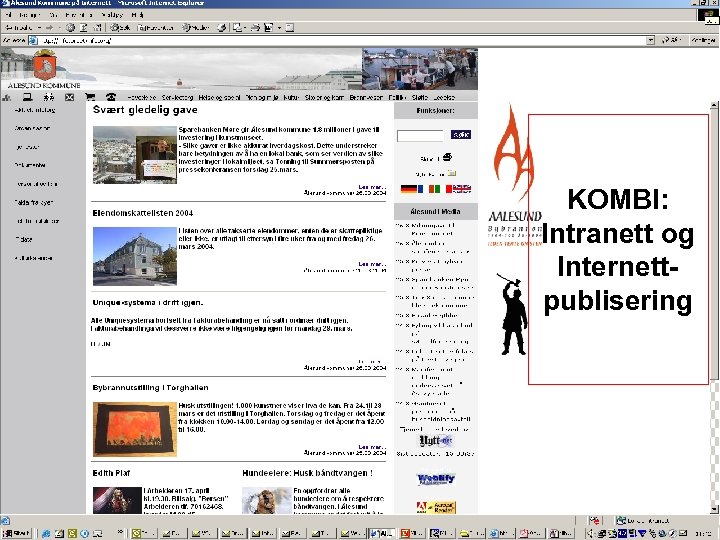Click the telephone icon in the site icon row
This screenshot has height=540, width=720.
[x=111, y=97]
